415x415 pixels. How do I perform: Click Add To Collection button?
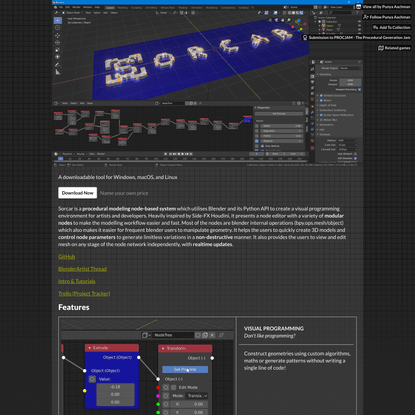[392, 27]
